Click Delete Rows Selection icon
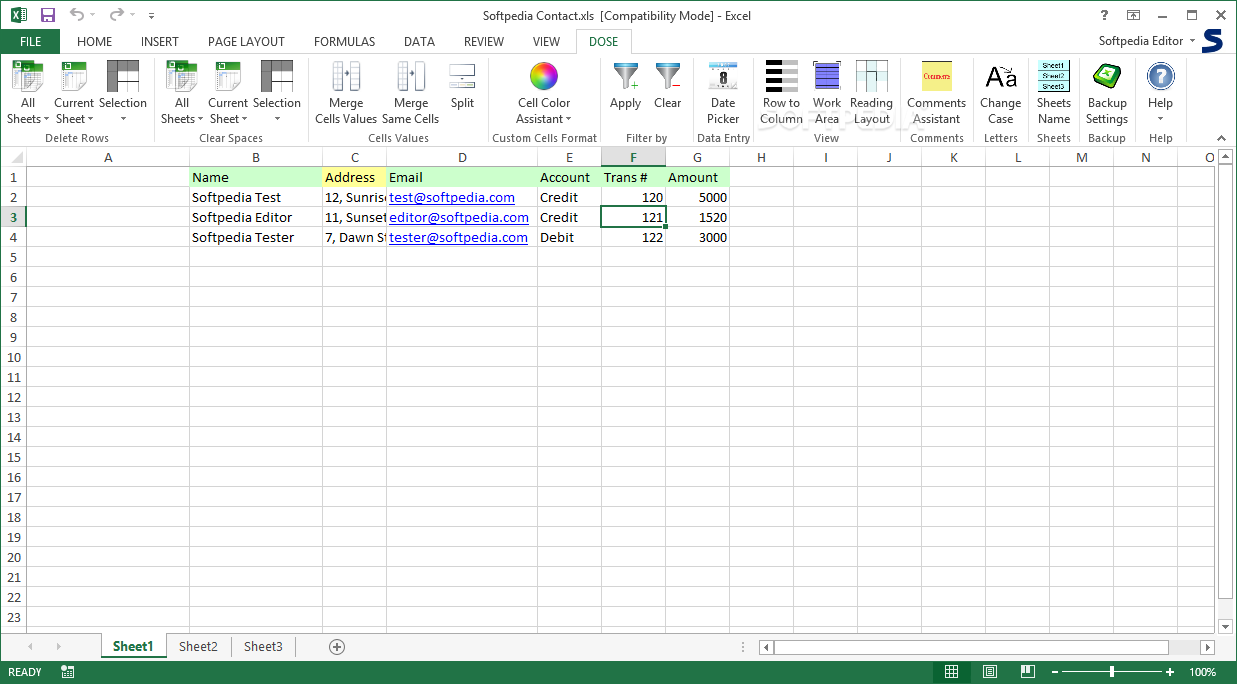Screen dimensions: 1237x684 point(123,77)
